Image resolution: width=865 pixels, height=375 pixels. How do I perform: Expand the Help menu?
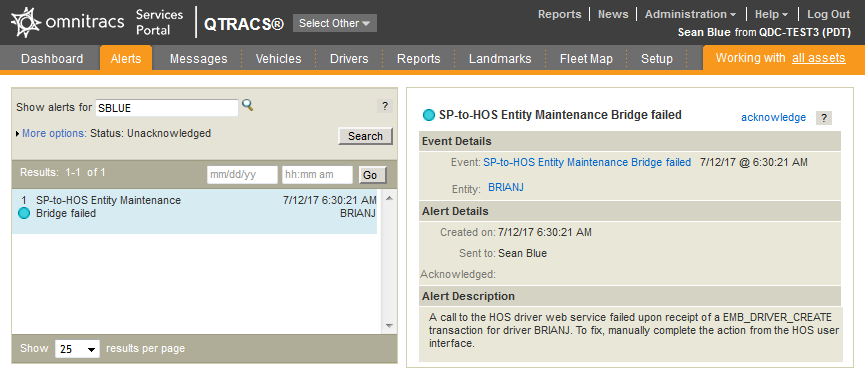tap(771, 14)
